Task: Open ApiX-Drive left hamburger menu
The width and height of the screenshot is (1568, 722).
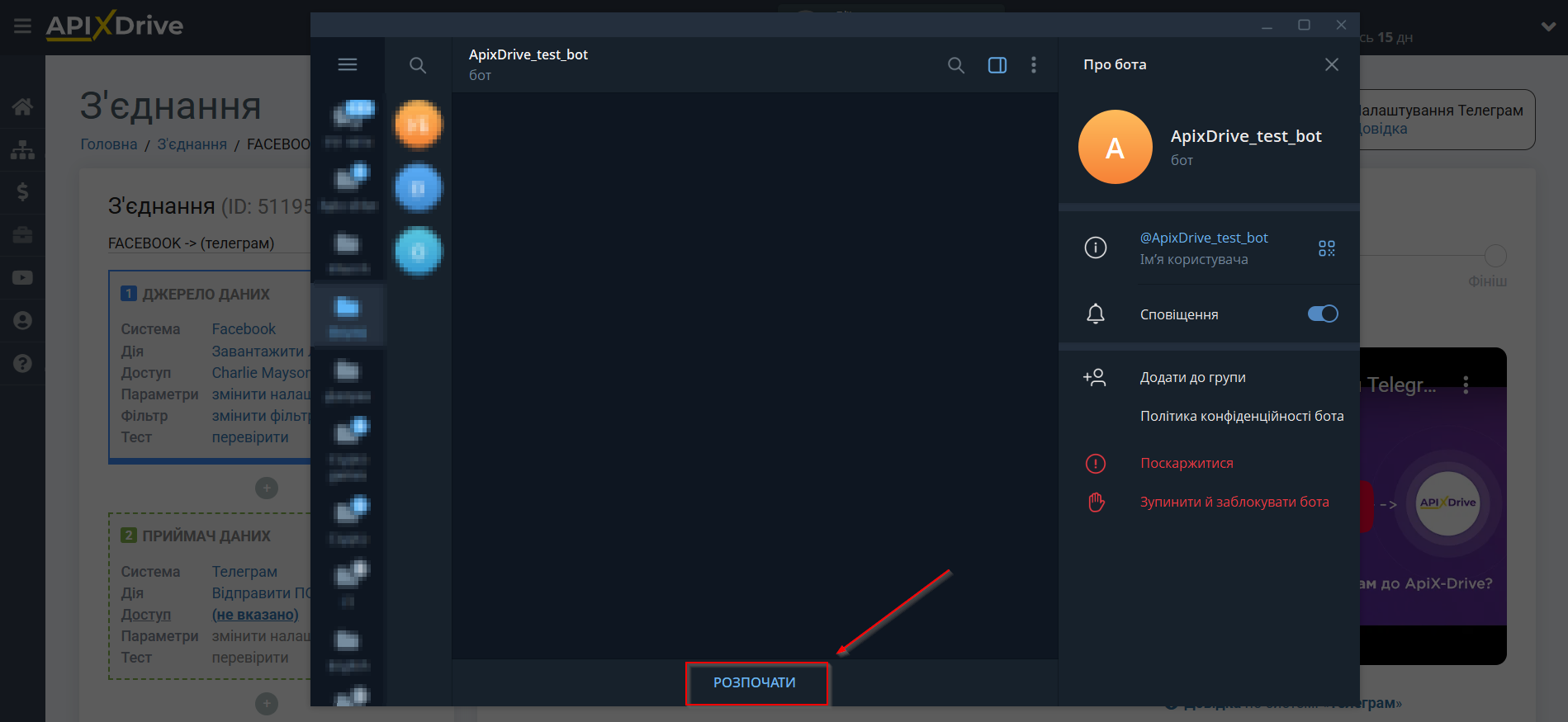Action: coord(23,26)
